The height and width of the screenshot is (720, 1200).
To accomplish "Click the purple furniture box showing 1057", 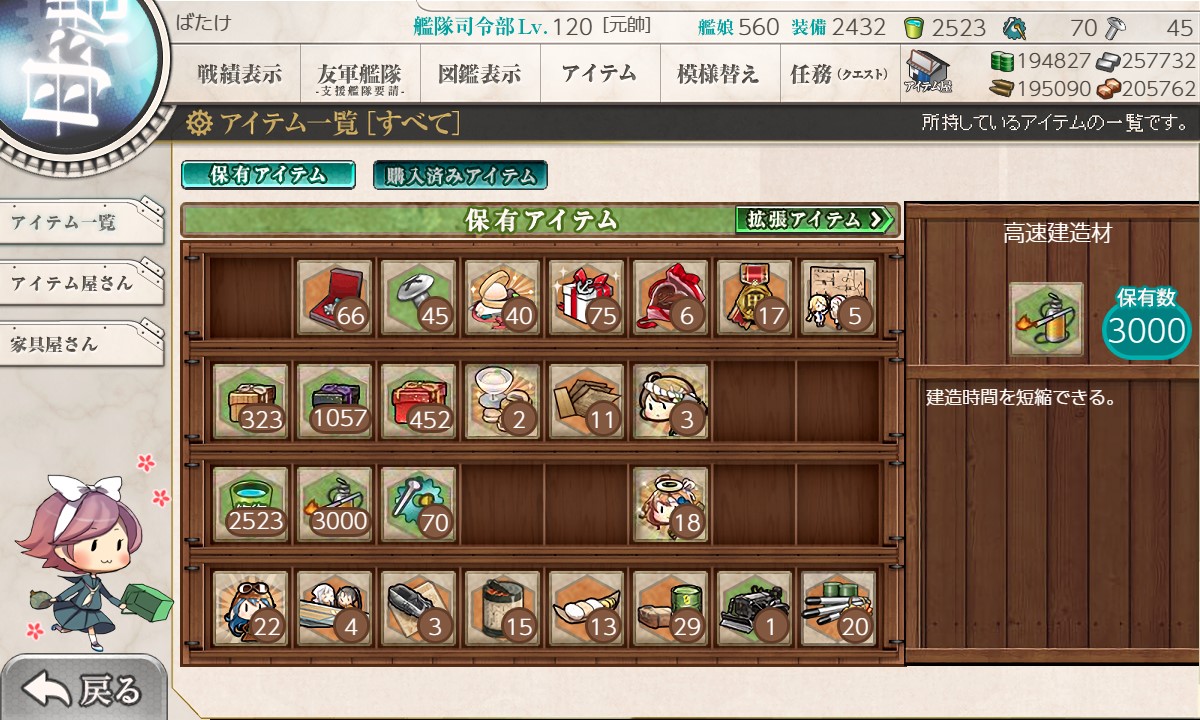I will [x=335, y=400].
